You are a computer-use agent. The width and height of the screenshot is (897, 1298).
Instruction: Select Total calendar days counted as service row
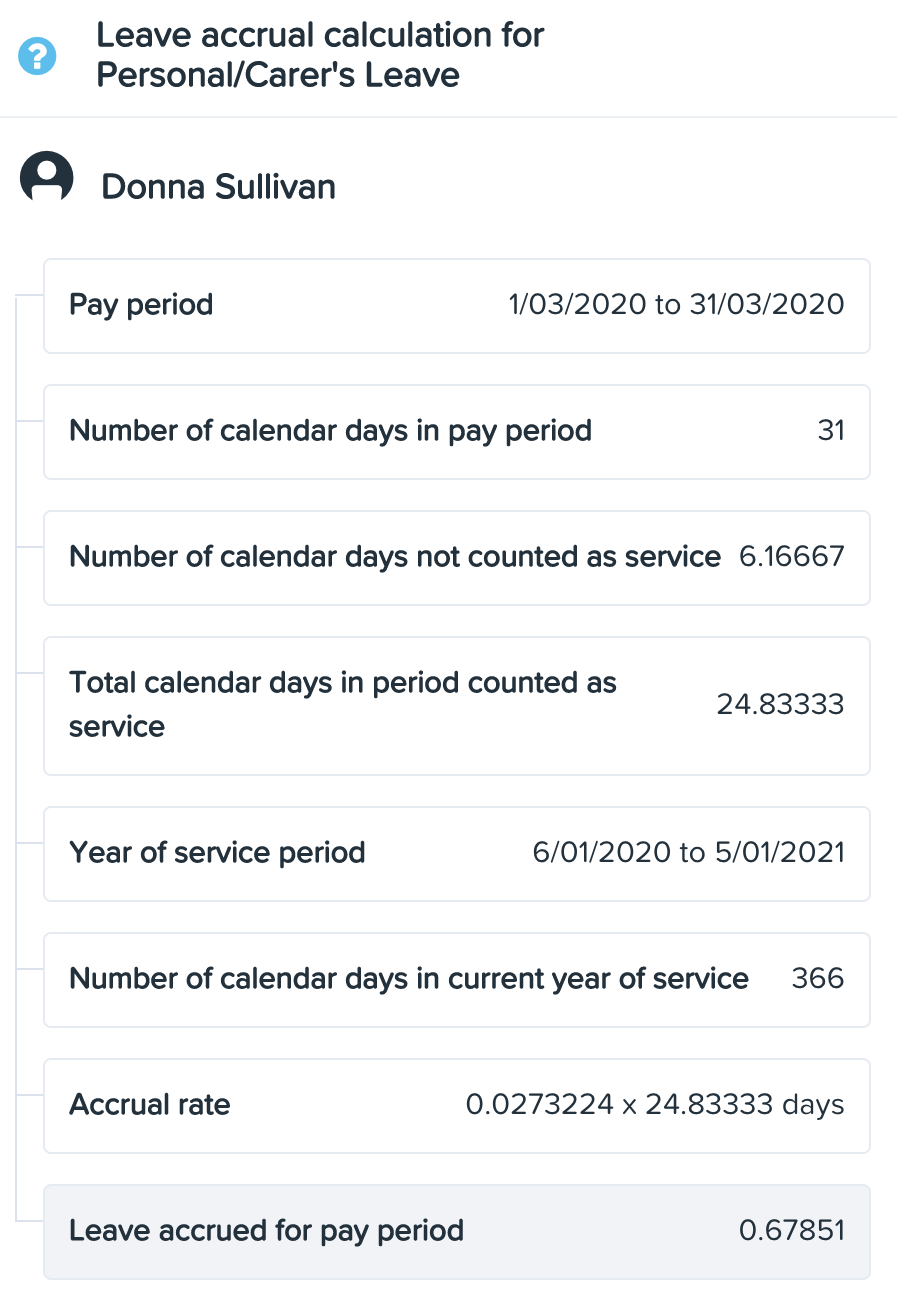pos(457,706)
